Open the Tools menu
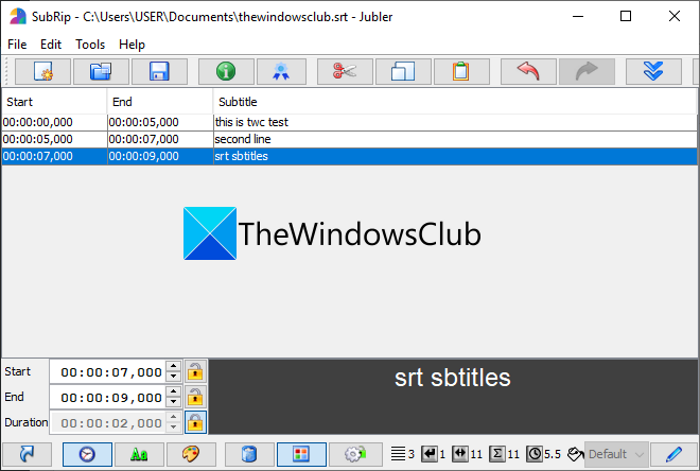Image resolution: width=700 pixels, height=471 pixels. tap(90, 45)
